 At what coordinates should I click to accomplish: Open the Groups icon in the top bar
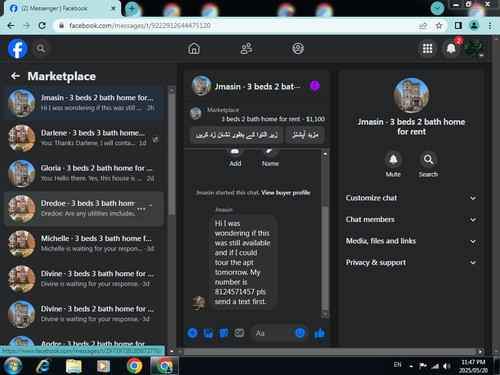[298, 49]
